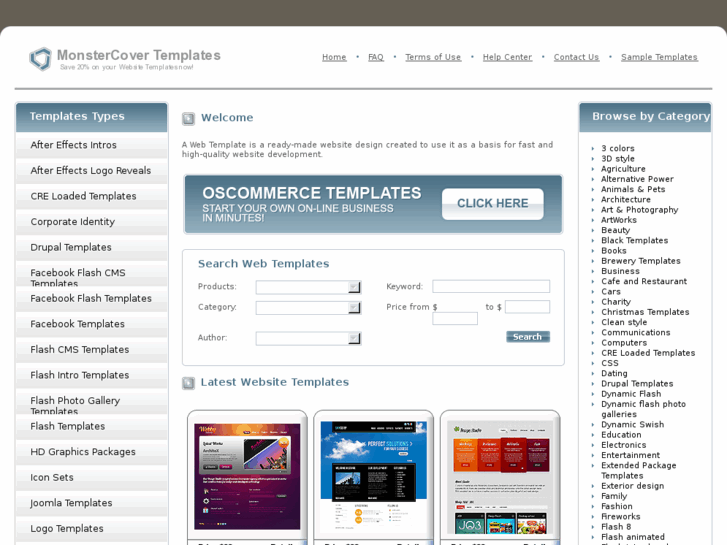The height and width of the screenshot is (545, 727).
Task: Click the MonsterCover shield logo icon
Action: (40, 59)
